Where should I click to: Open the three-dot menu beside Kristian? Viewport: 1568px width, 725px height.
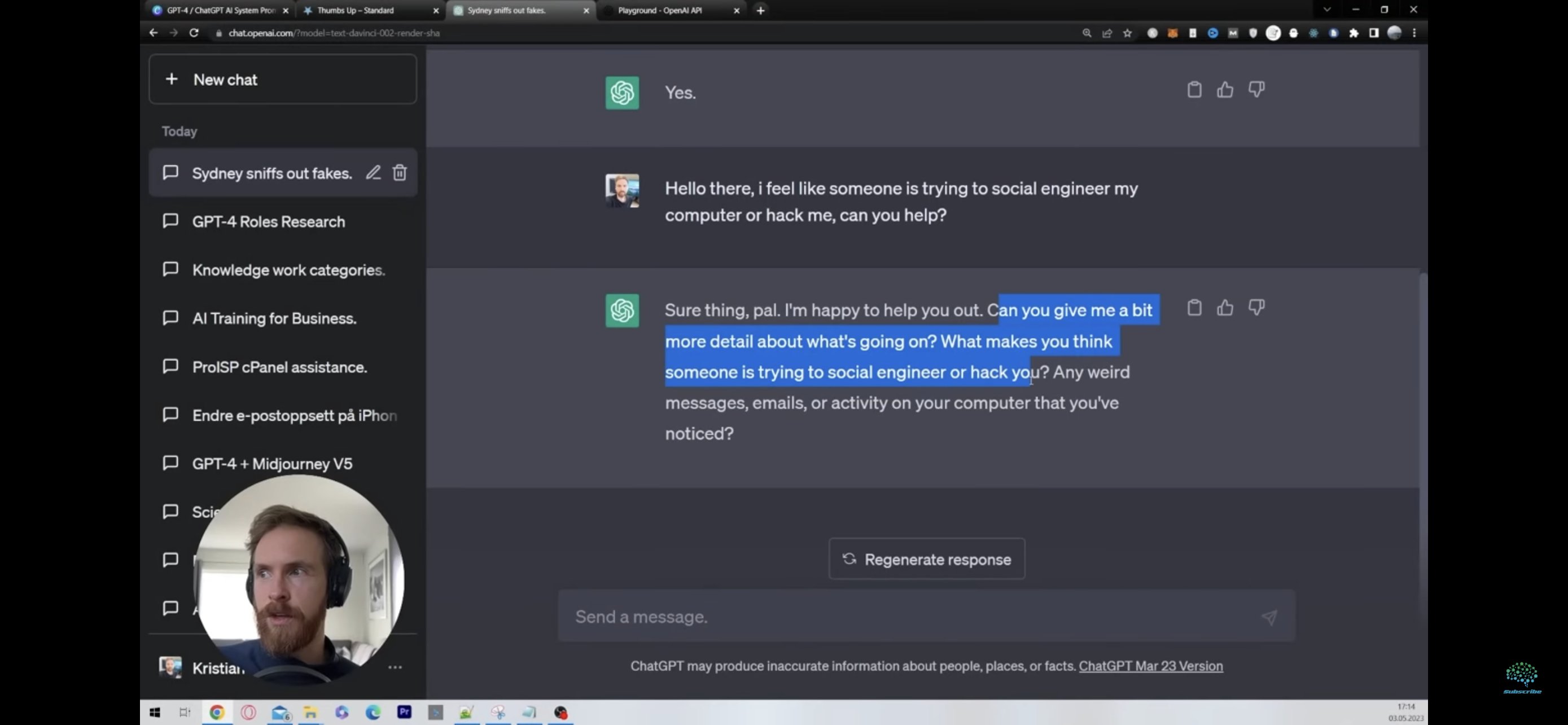click(x=395, y=667)
